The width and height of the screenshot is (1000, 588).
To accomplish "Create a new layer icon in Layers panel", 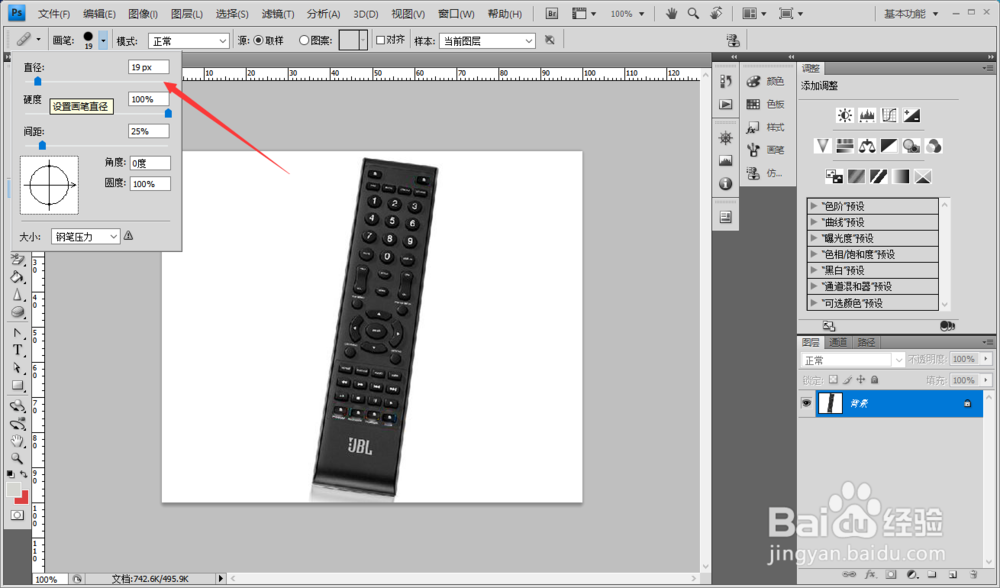I will point(953,574).
